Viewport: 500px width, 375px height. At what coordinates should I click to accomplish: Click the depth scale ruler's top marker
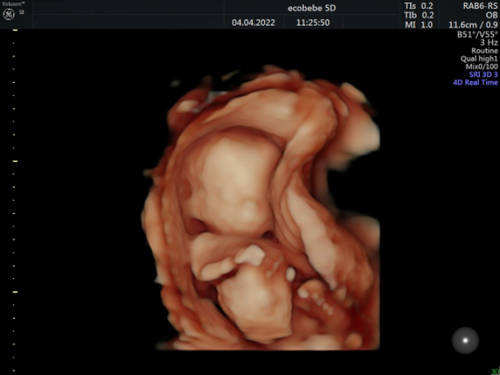[15, 30]
